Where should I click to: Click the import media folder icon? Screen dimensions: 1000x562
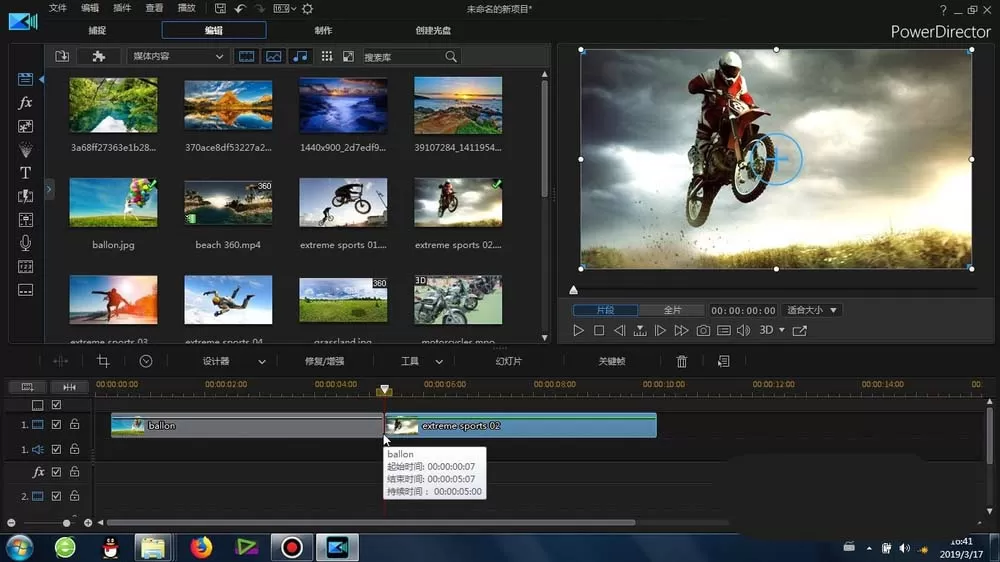click(x=62, y=56)
